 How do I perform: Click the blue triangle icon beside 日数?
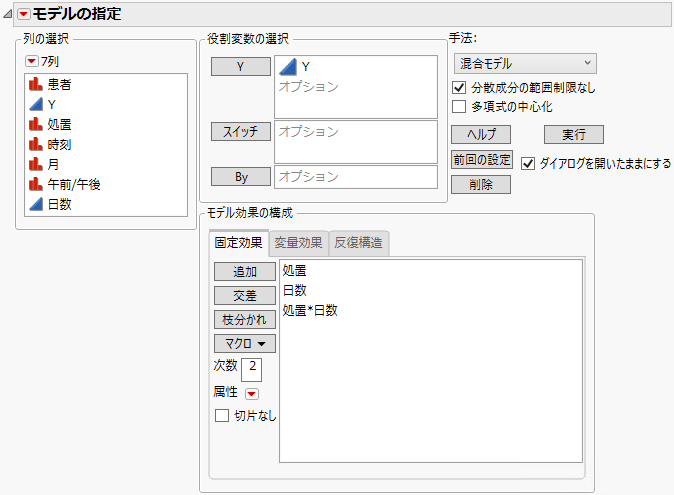point(35,205)
